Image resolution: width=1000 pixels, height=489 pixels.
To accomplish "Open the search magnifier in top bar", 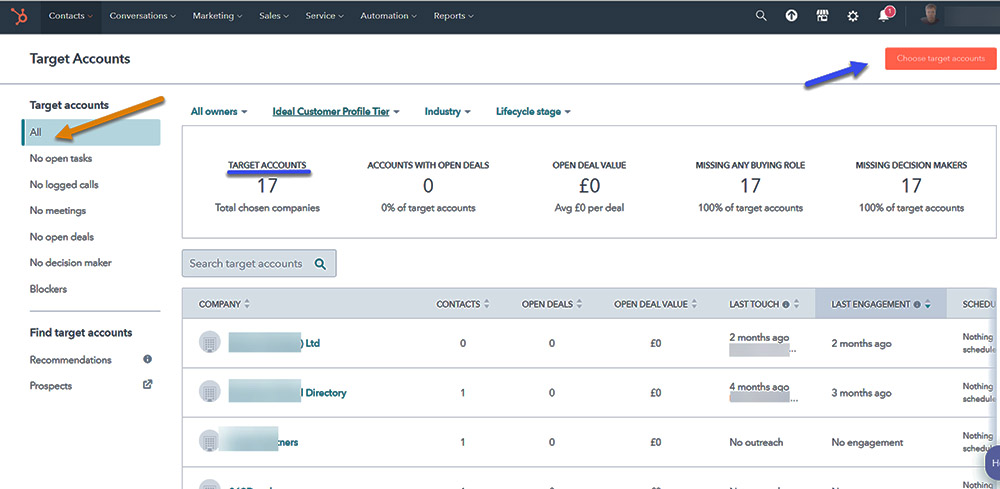I will point(761,16).
